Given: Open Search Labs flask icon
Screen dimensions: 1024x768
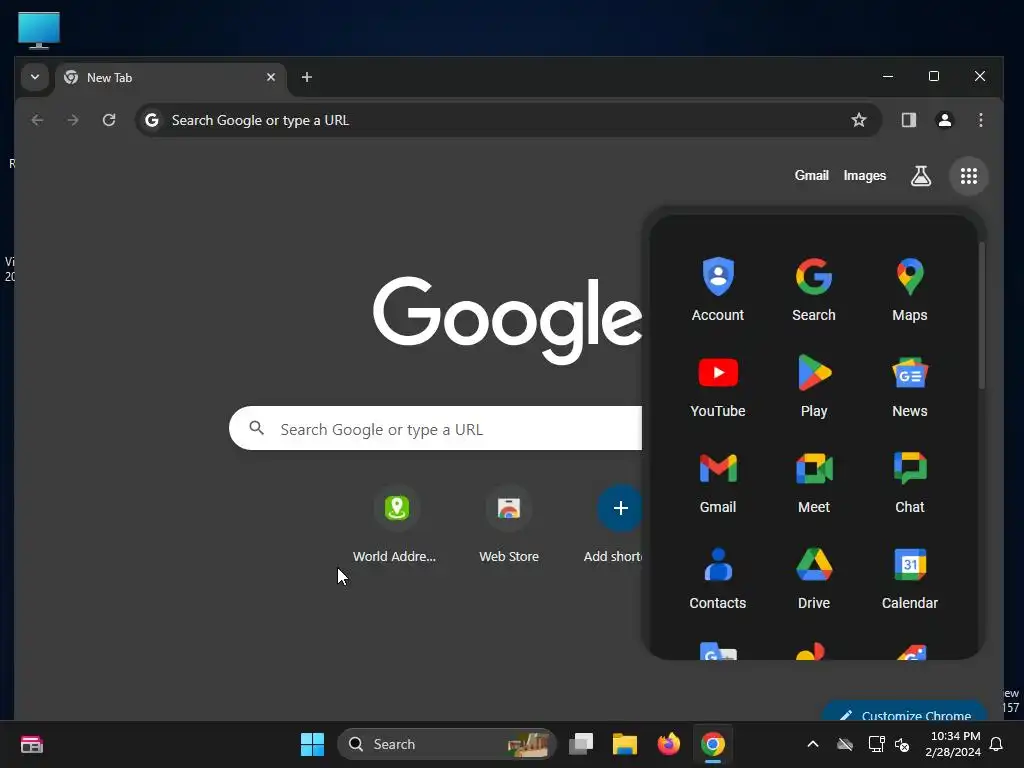Looking at the screenshot, I should click(921, 176).
